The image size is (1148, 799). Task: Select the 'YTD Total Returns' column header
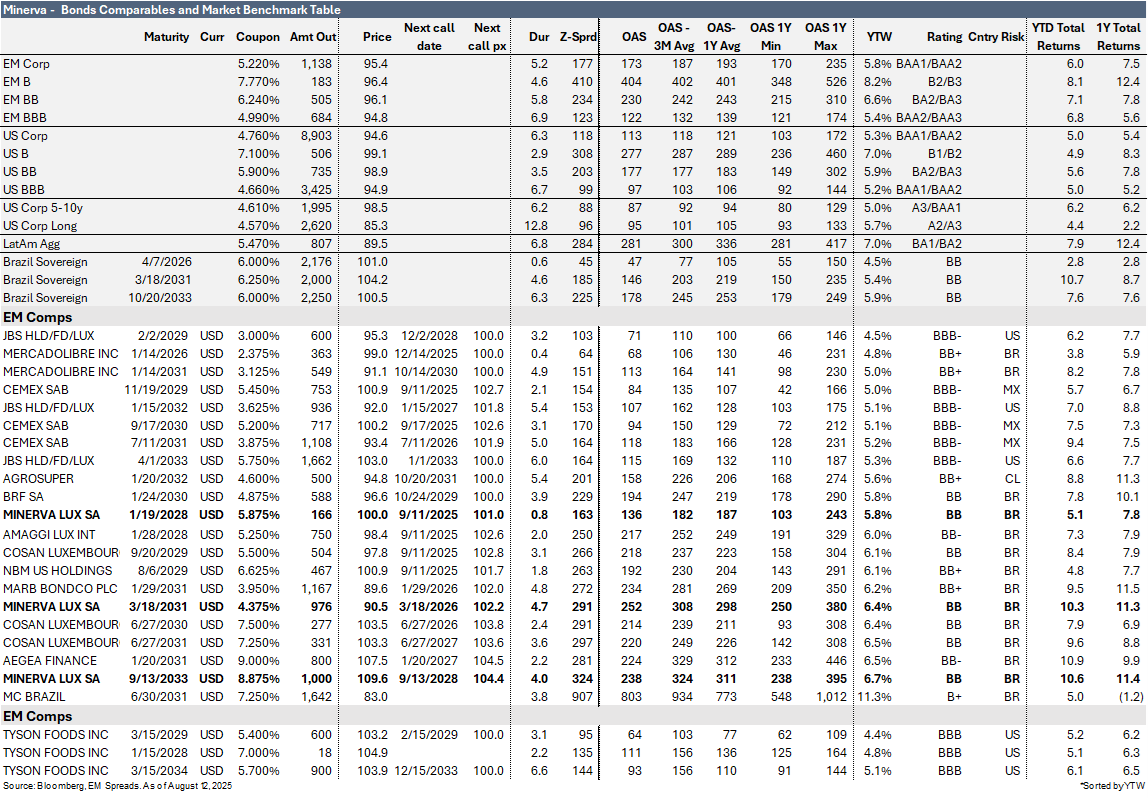click(x=1058, y=37)
